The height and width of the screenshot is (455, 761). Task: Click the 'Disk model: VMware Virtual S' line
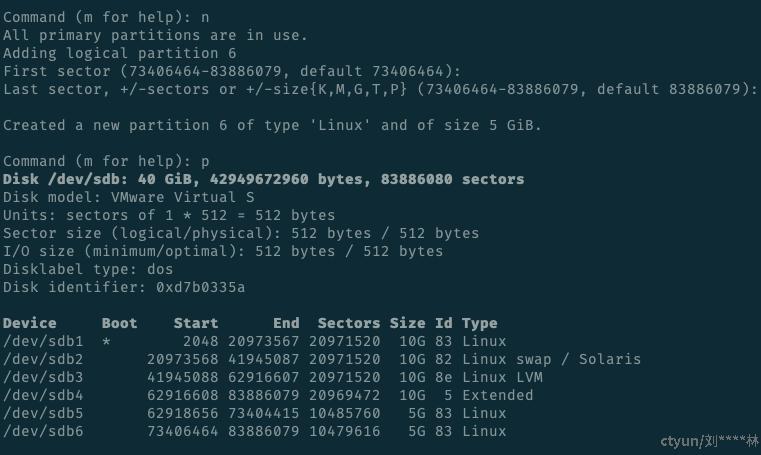point(129,197)
